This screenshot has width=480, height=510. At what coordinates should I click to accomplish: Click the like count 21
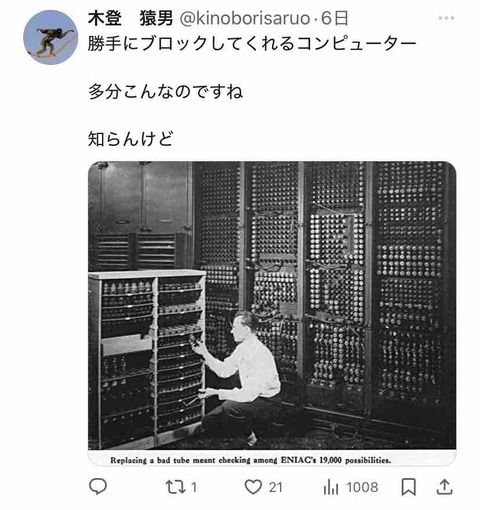click(276, 487)
